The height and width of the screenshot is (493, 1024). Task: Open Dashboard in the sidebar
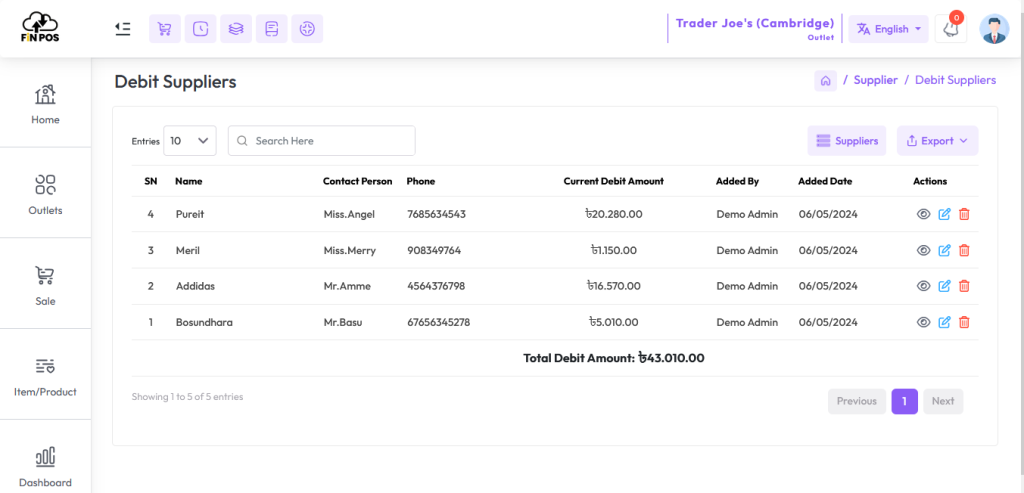45,466
